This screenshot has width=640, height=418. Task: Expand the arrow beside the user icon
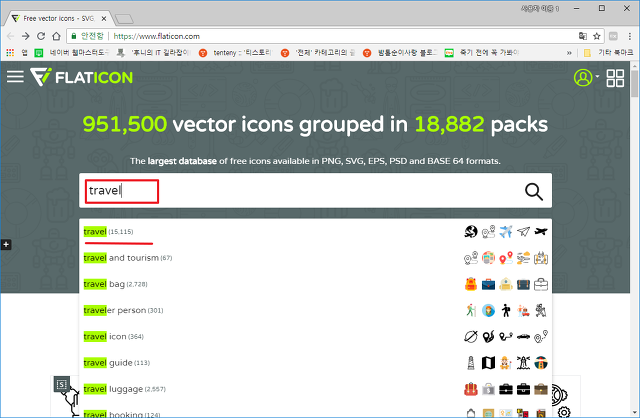[x=597, y=76]
